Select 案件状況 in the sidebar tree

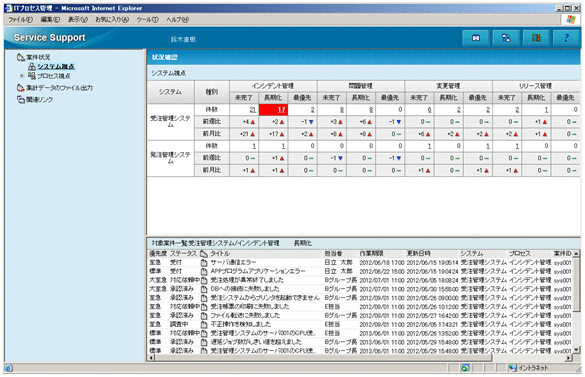tap(38, 57)
